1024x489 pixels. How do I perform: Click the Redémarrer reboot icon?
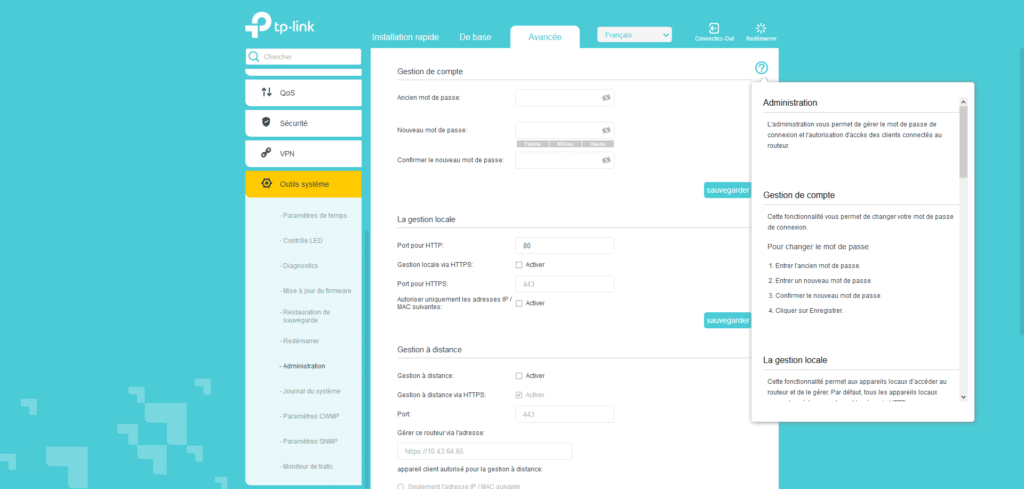coord(760,29)
